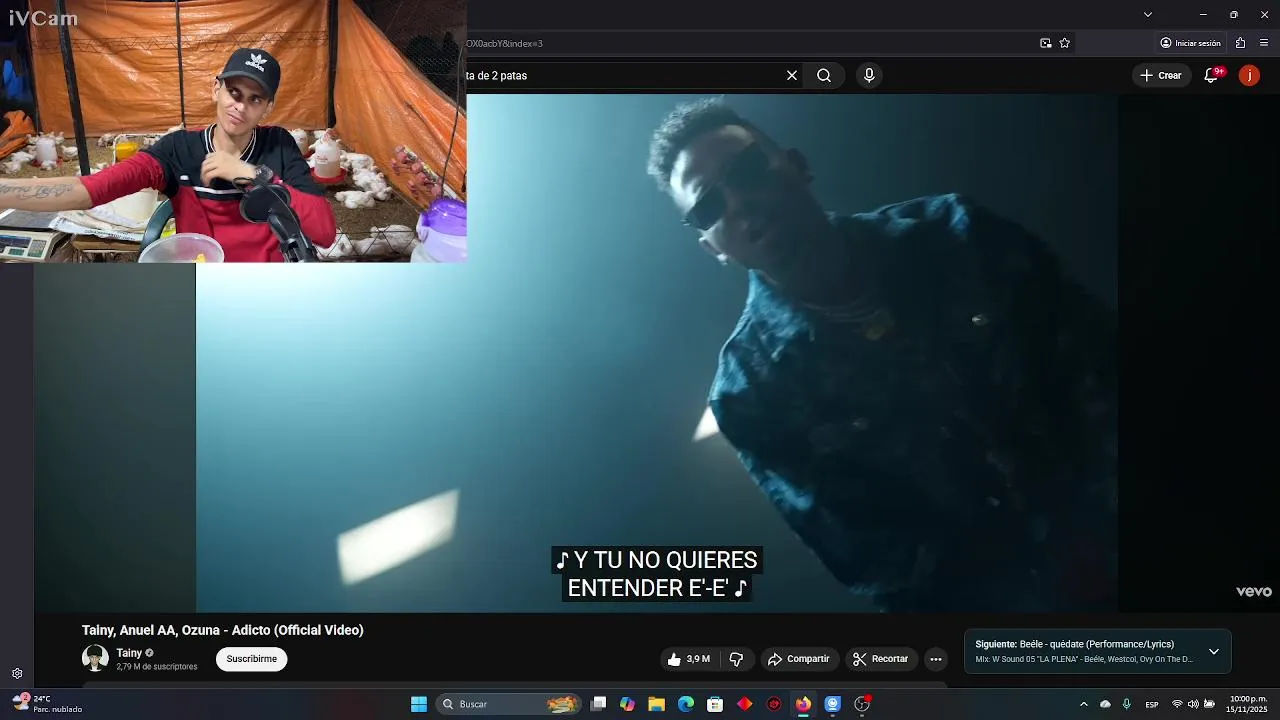The image size is (1280, 720).
Task: Open the red diamond app on taskbar
Action: coord(744,704)
